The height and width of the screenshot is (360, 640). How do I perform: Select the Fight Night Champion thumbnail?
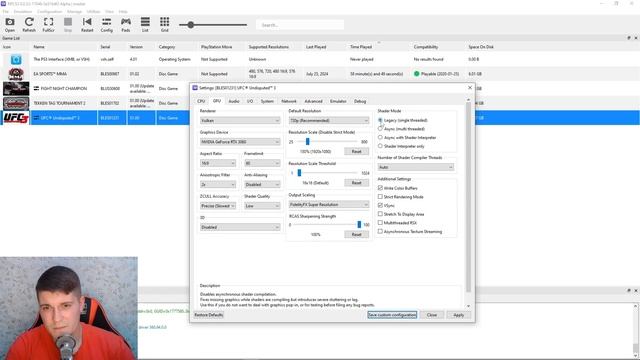[x=16, y=88]
